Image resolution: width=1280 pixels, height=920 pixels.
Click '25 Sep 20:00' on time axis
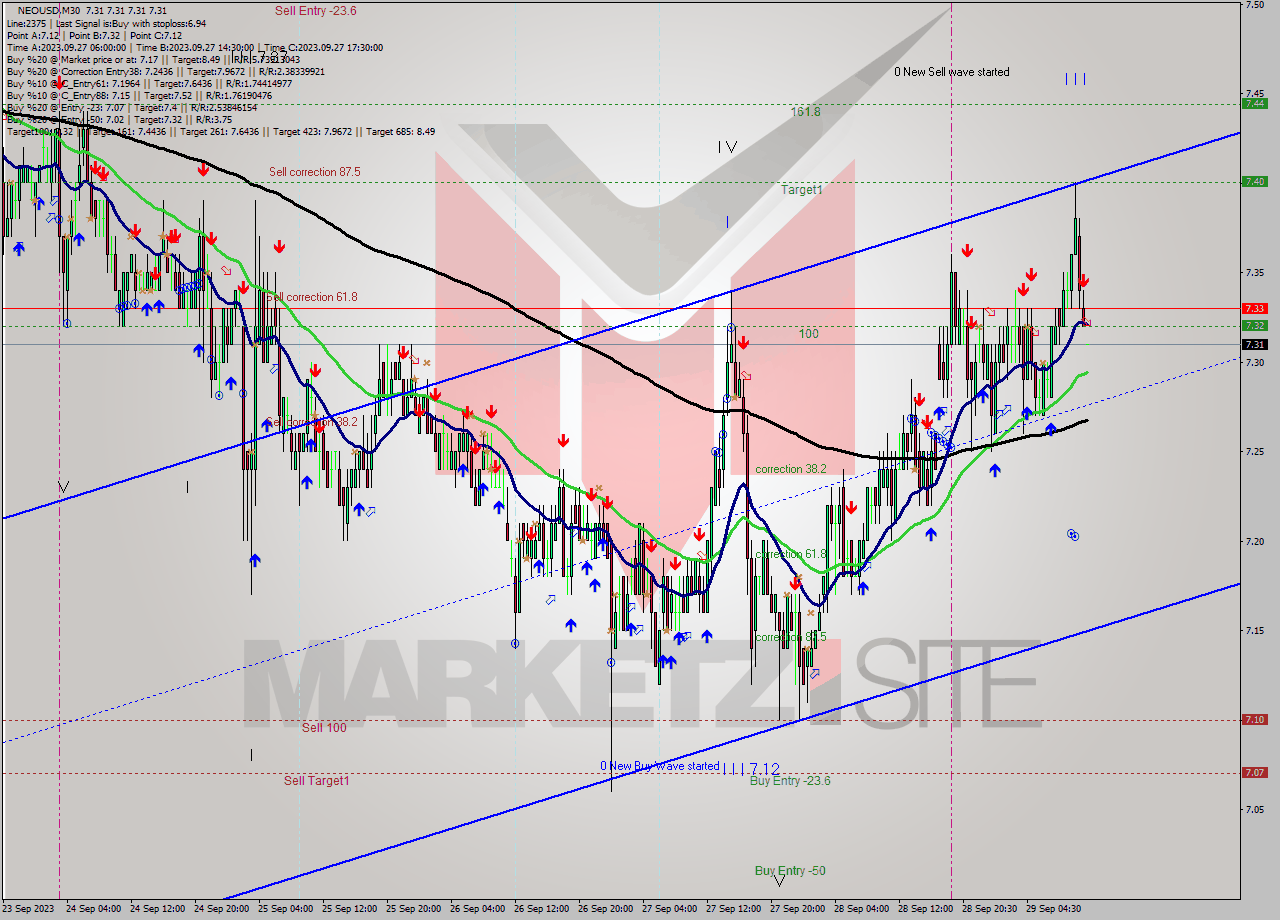point(413,909)
